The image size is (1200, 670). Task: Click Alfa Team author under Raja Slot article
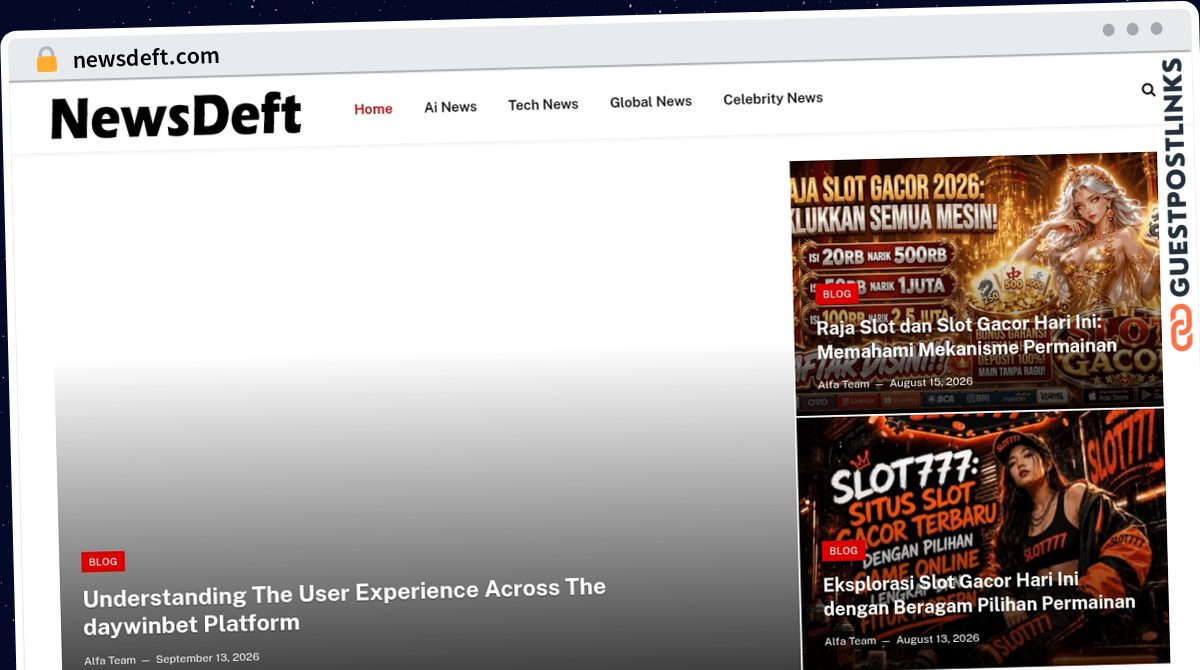(844, 384)
